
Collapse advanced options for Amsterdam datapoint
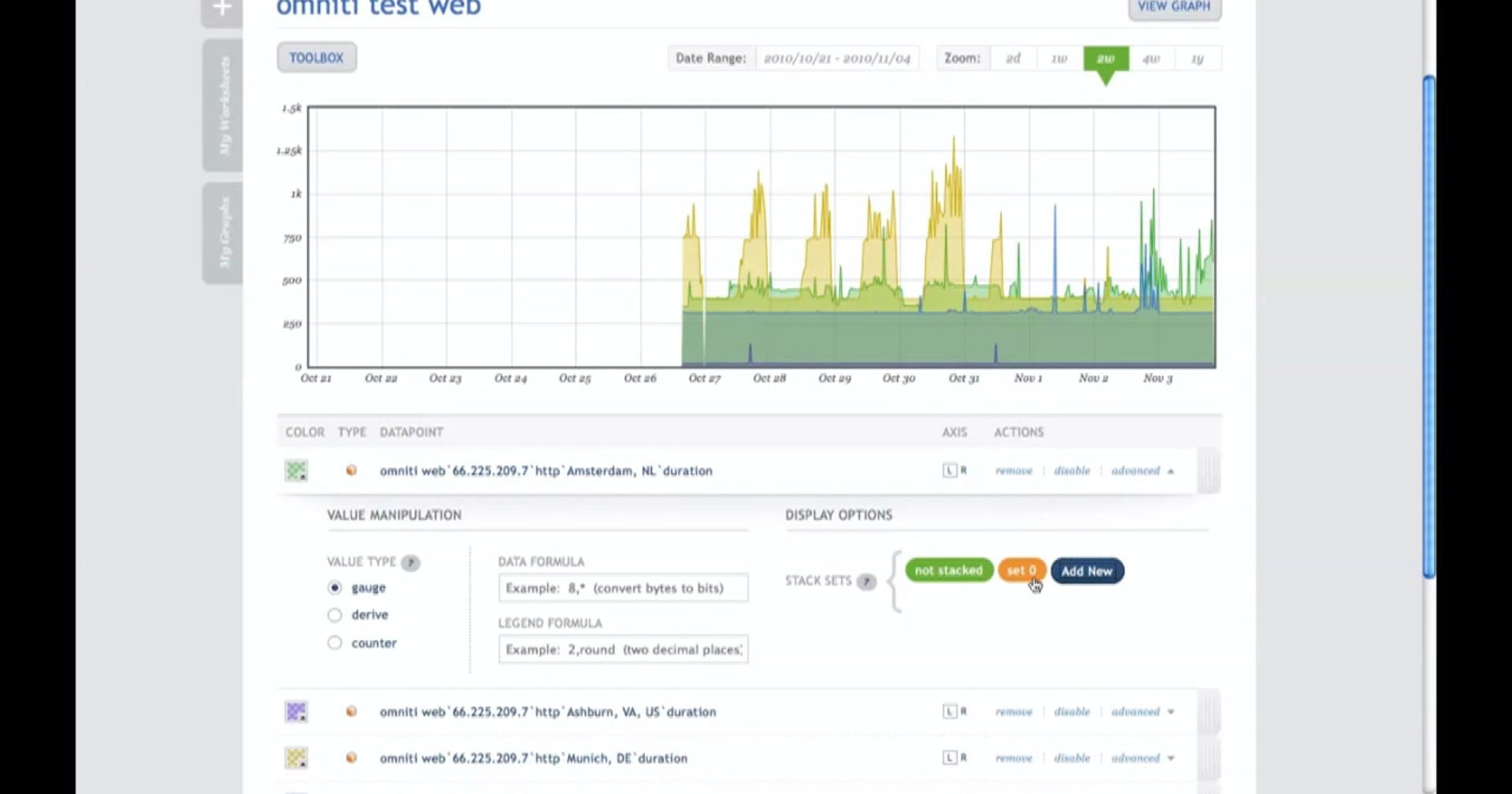pyautogui.click(x=1143, y=470)
